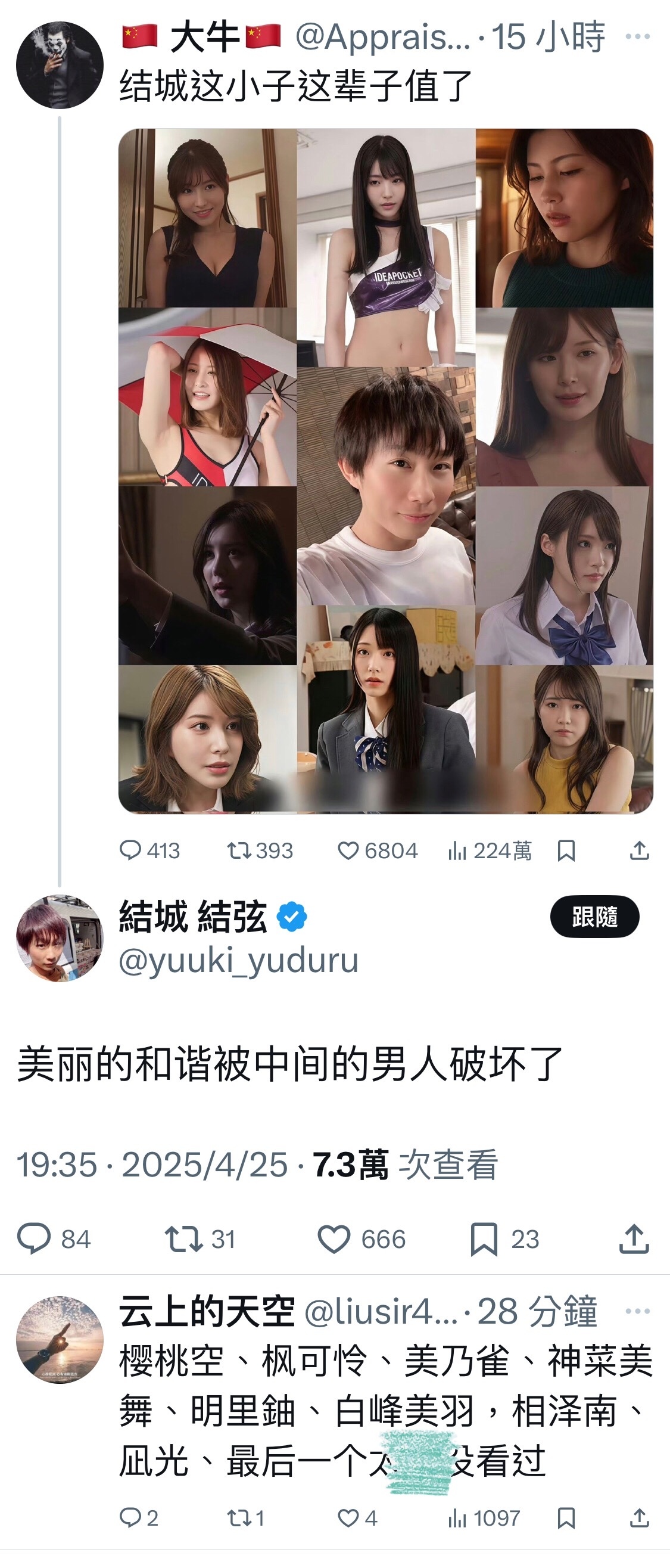The image size is (670, 1568).
Task: Open 大牛's Joker profile avatar
Action: click(60, 65)
